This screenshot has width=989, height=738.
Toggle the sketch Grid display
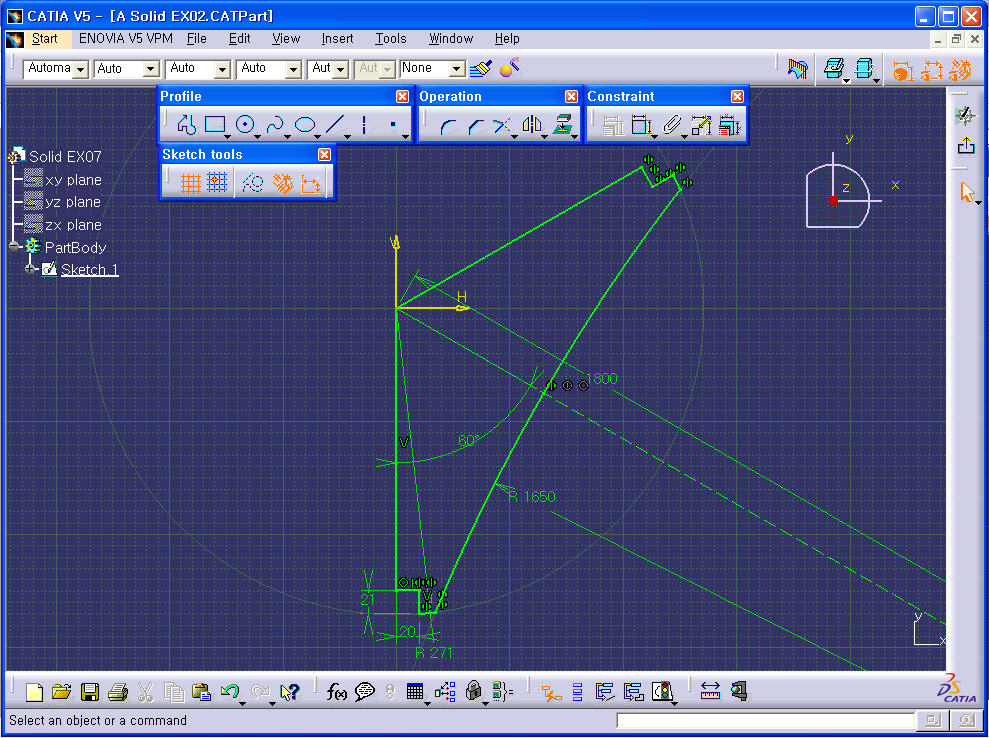point(191,183)
